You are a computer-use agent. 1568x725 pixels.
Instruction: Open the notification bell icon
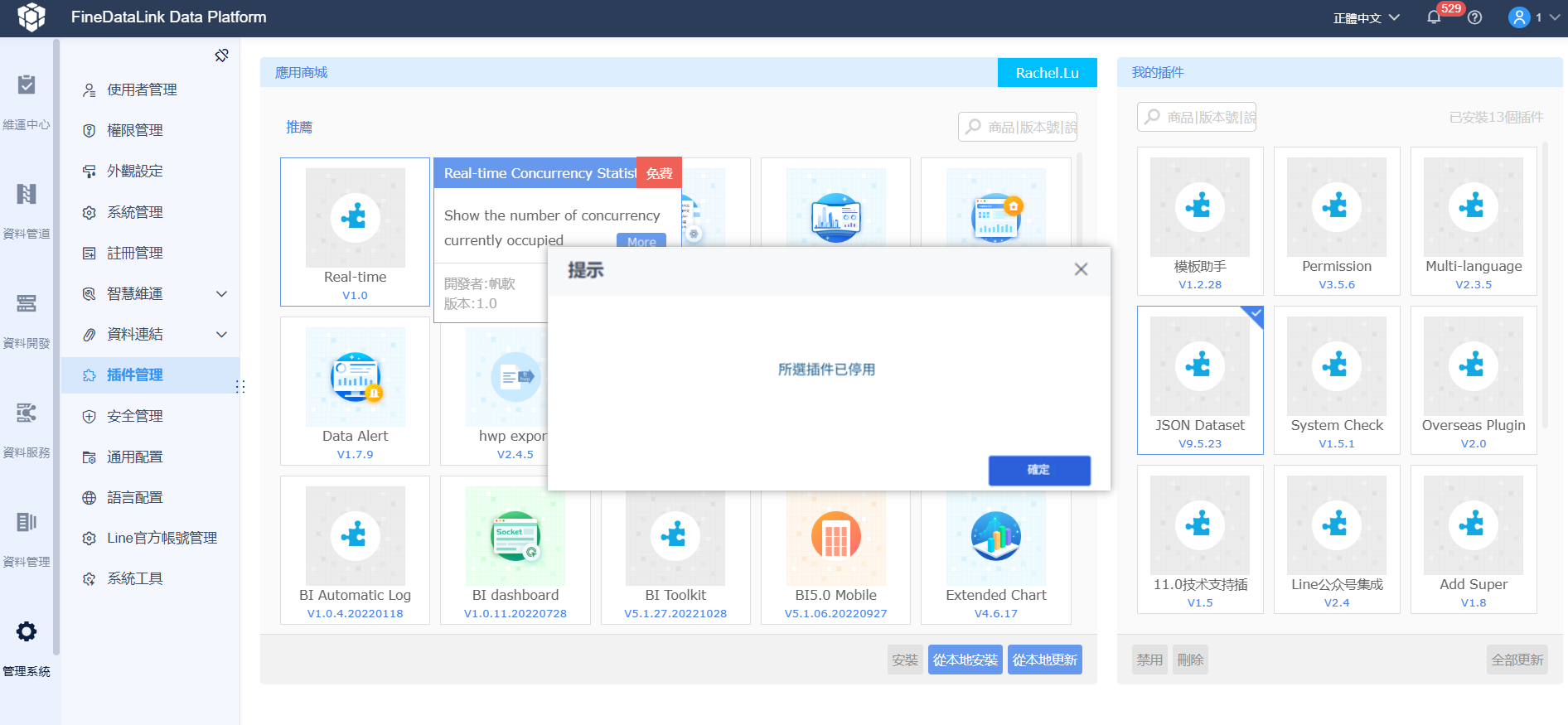point(1434,17)
